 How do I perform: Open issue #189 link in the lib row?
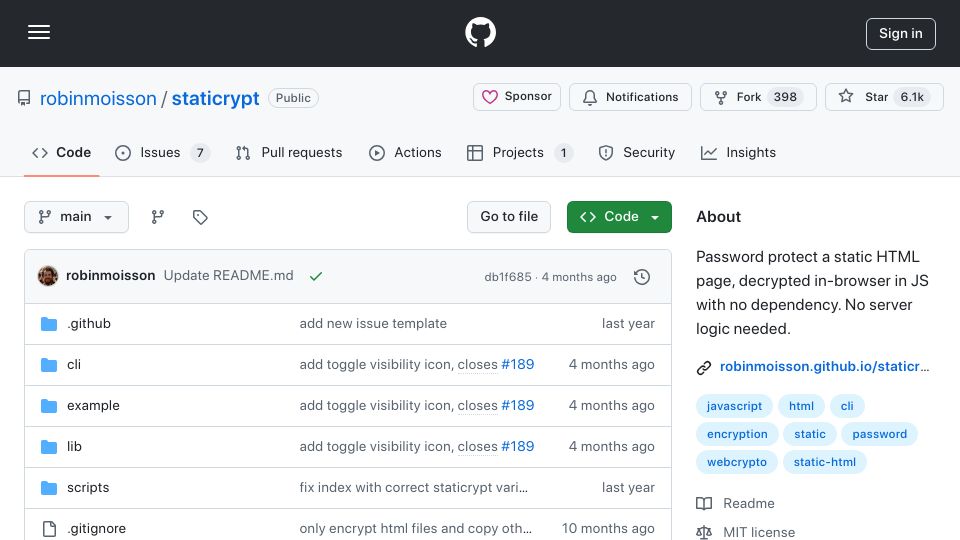517,446
